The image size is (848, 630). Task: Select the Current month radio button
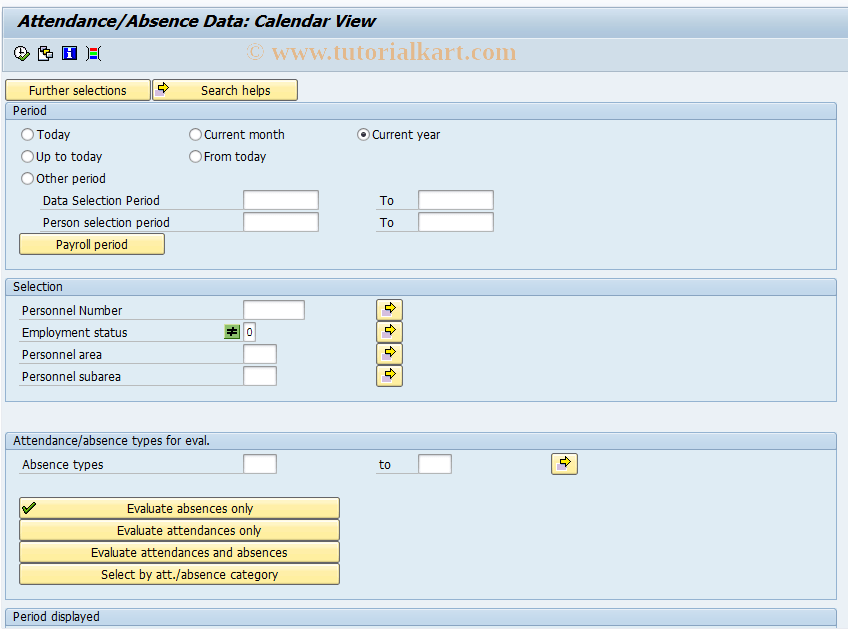click(195, 134)
